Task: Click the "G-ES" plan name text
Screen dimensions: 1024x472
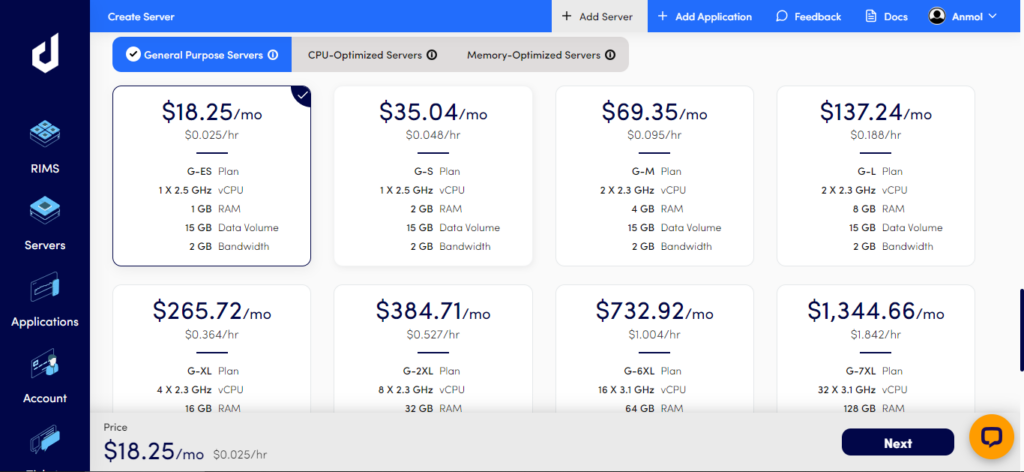Action: (x=198, y=172)
